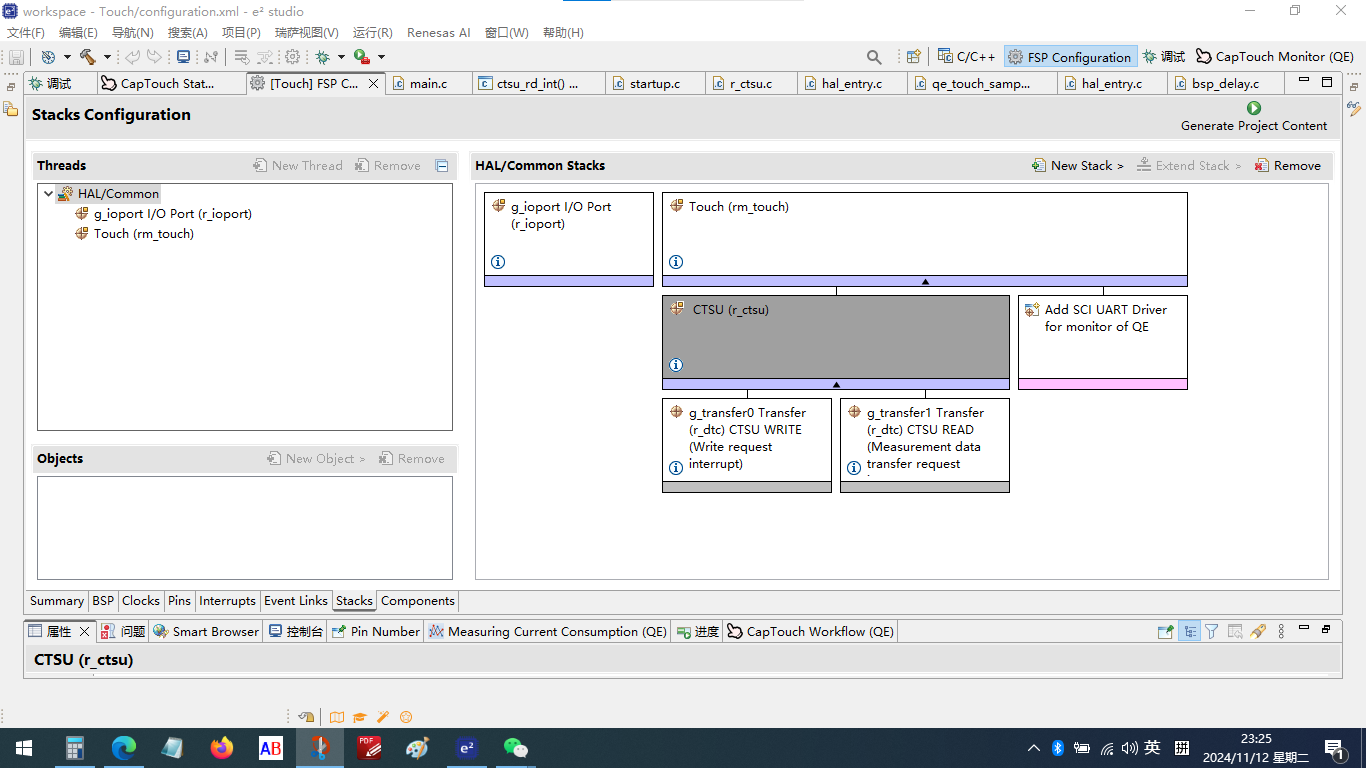1366x768 pixels.
Task: Open the run tools dropdown arrow
Action: (x=381, y=57)
